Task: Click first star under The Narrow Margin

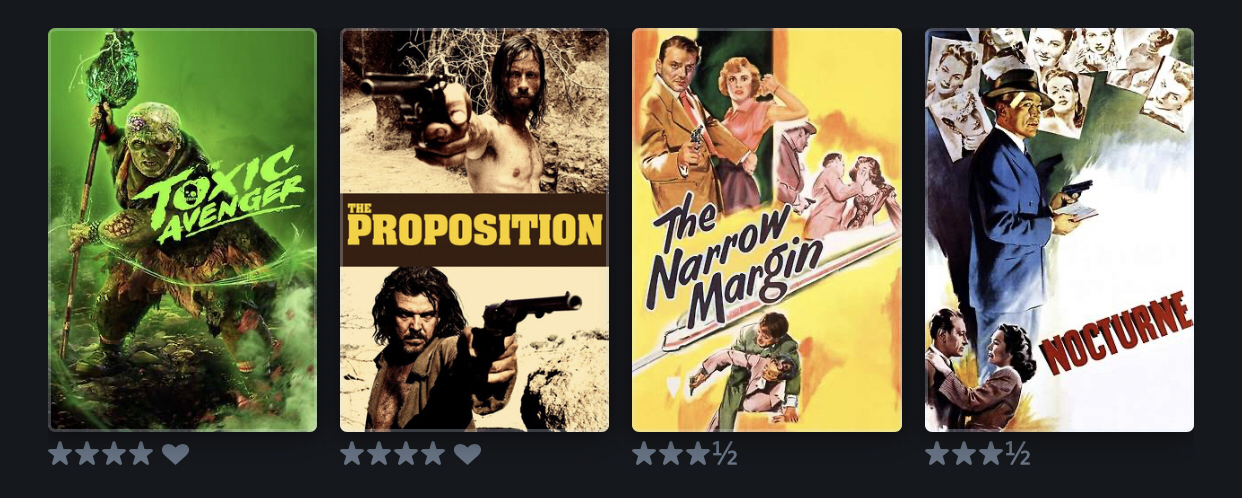Action: [x=644, y=454]
